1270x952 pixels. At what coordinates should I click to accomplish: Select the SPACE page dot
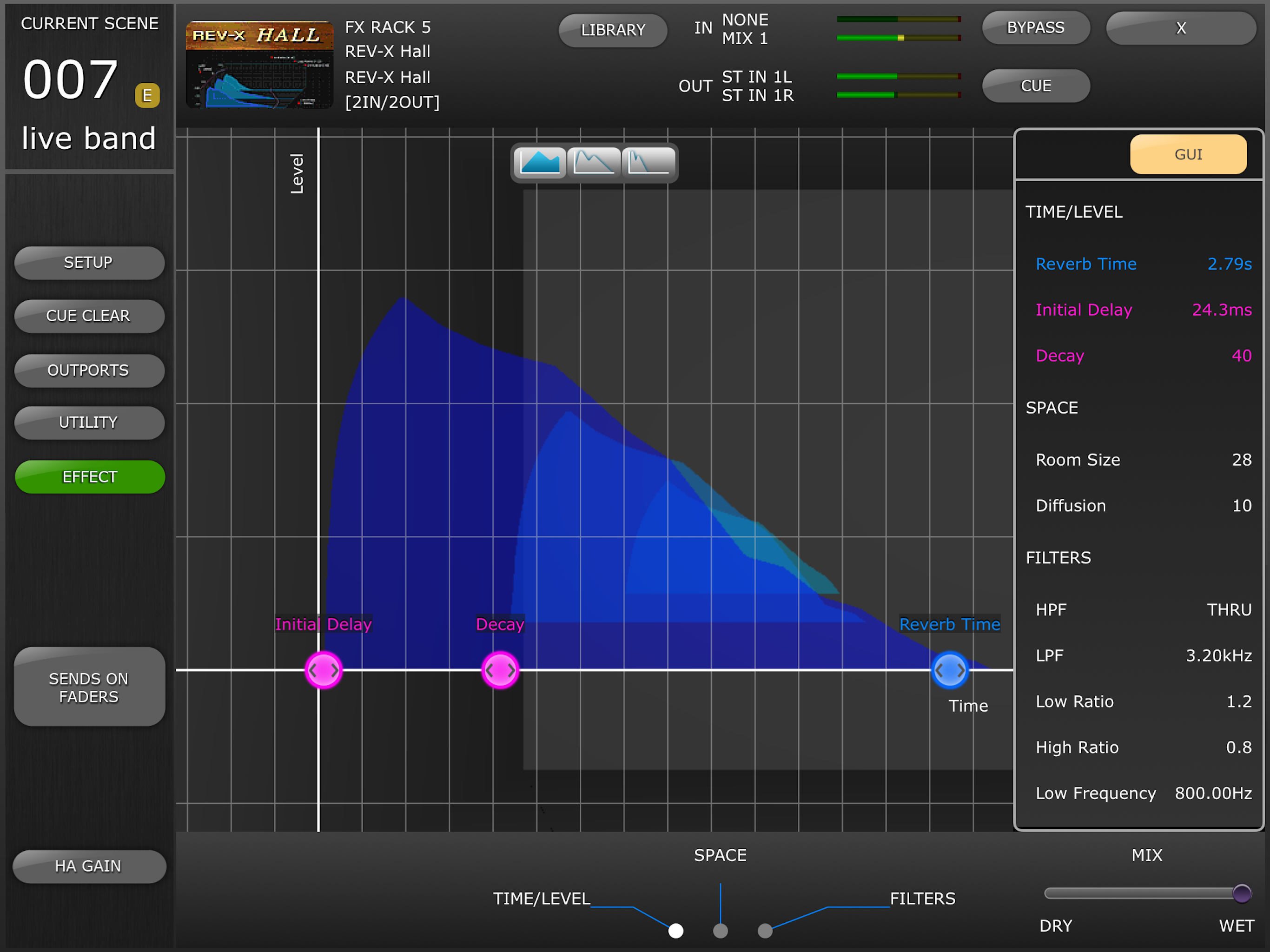720,931
